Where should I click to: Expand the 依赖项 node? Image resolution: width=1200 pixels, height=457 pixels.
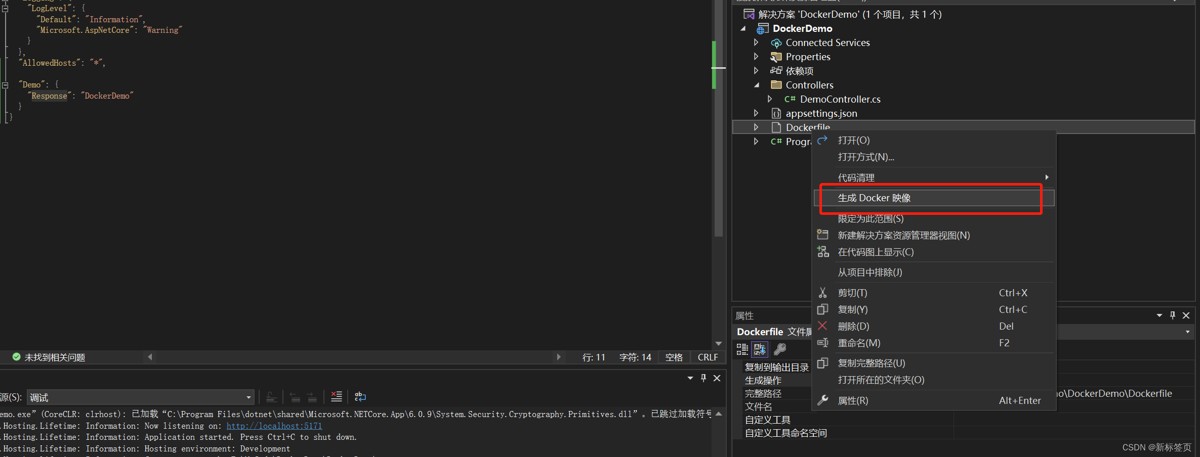point(757,71)
